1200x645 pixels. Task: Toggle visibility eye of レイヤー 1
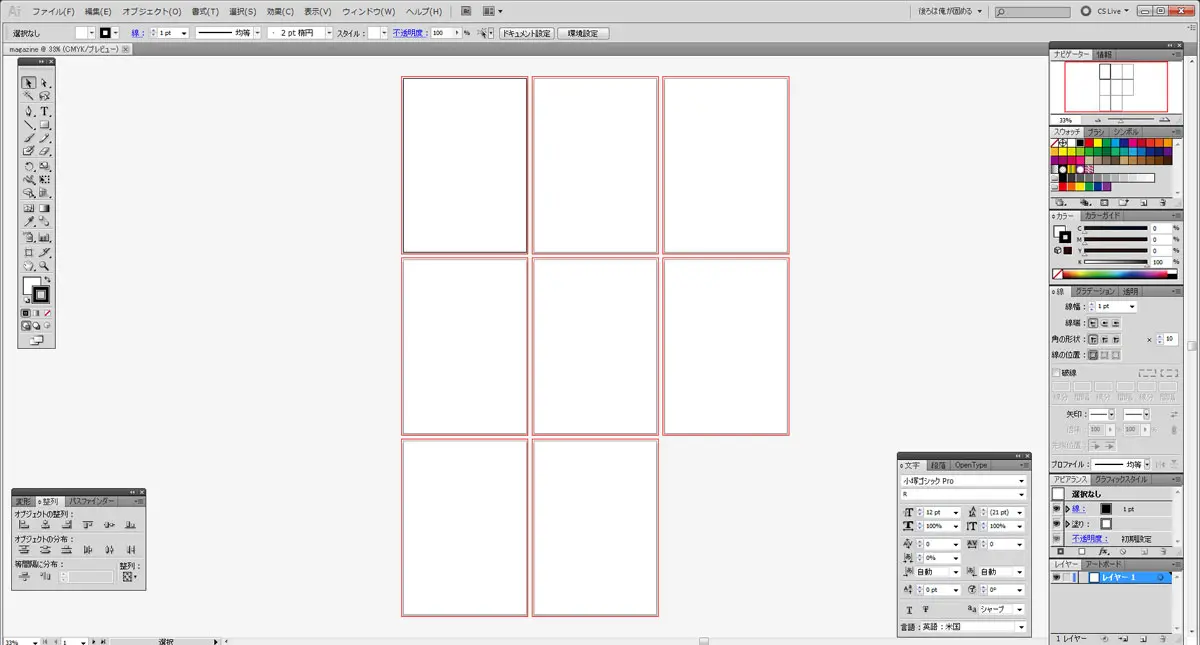click(x=1057, y=578)
